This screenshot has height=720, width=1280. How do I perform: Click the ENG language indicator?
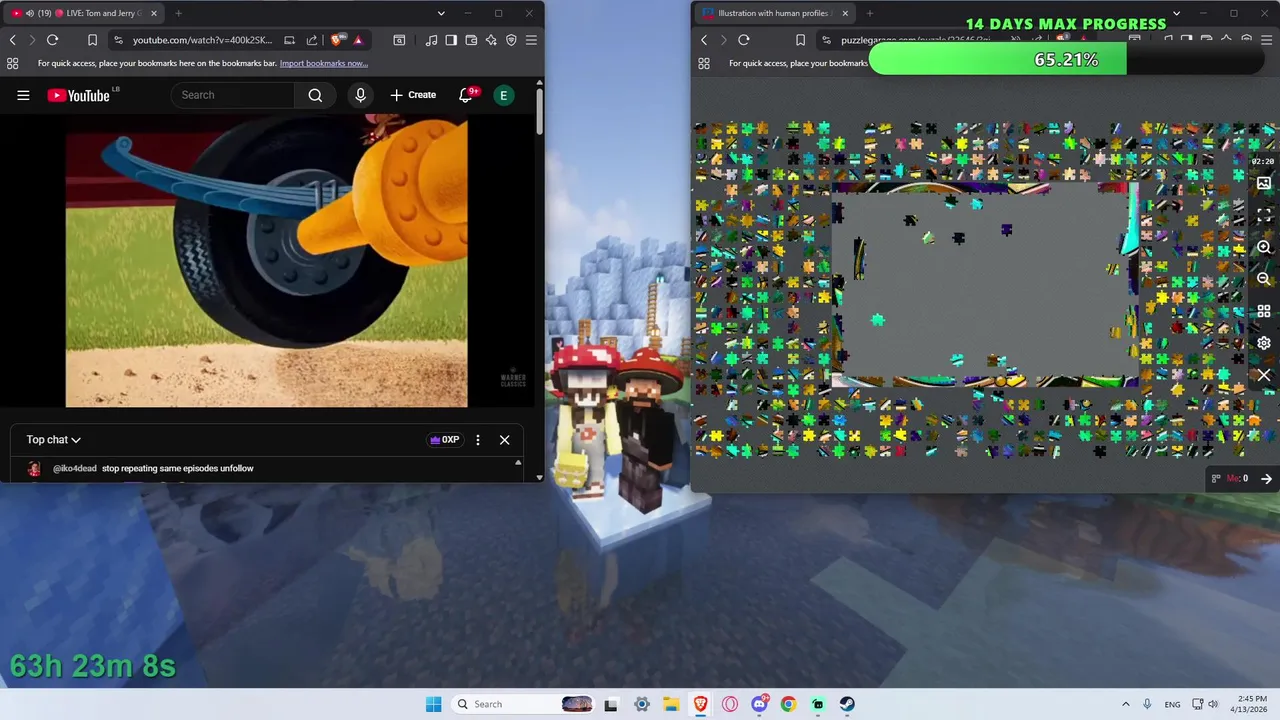tap(1172, 704)
